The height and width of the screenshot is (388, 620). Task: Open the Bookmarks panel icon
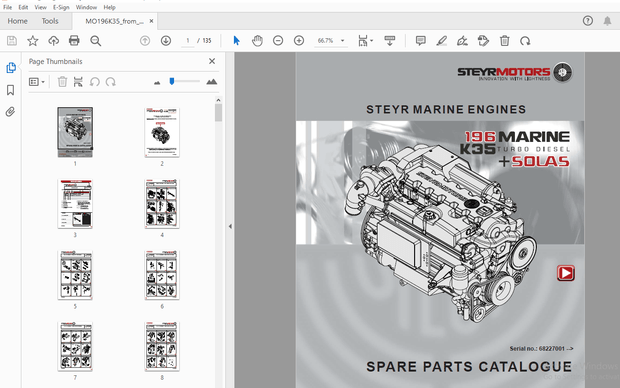pyautogui.click(x=10, y=90)
